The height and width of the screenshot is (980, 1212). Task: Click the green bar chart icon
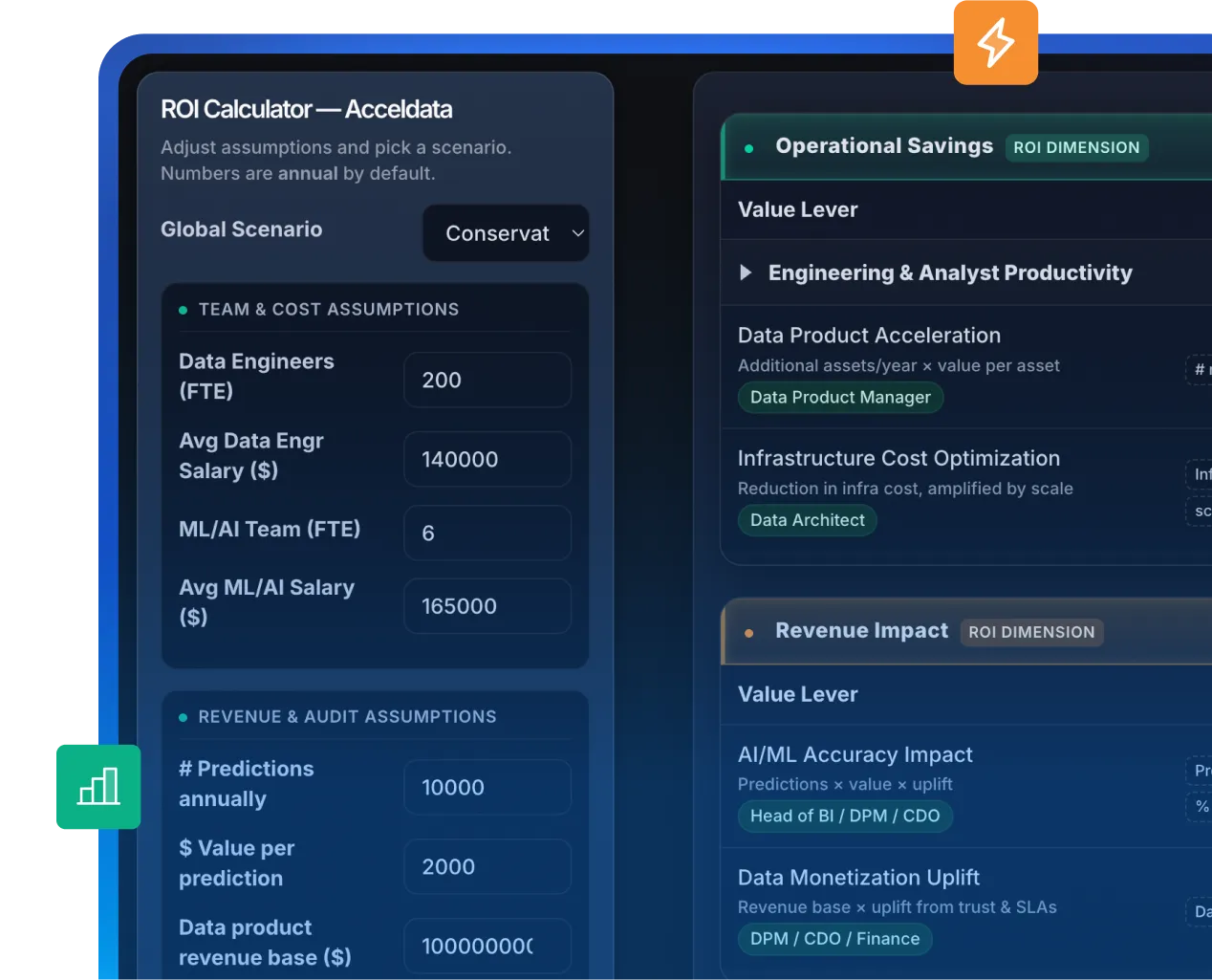tap(98, 787)
